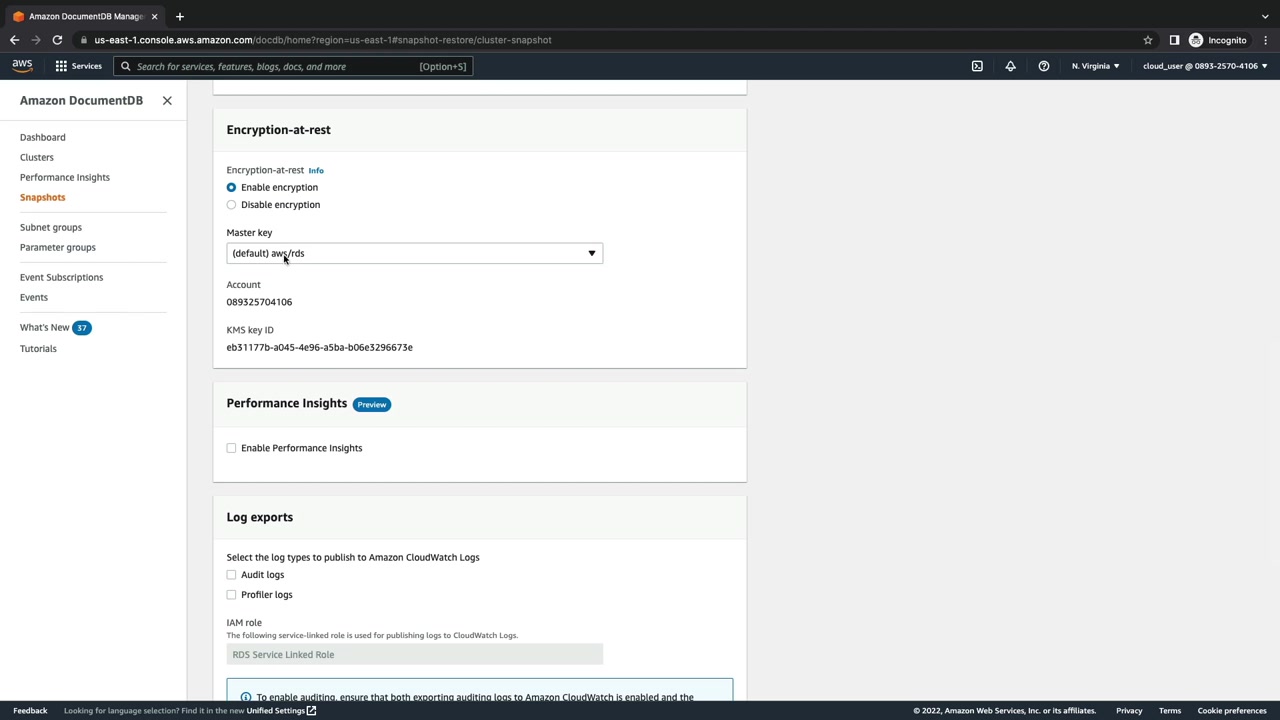Image resolution: width=1280 pixels, height=720 pixels.
Task: Open Snapshots in the sidebar
Action: 42,197
